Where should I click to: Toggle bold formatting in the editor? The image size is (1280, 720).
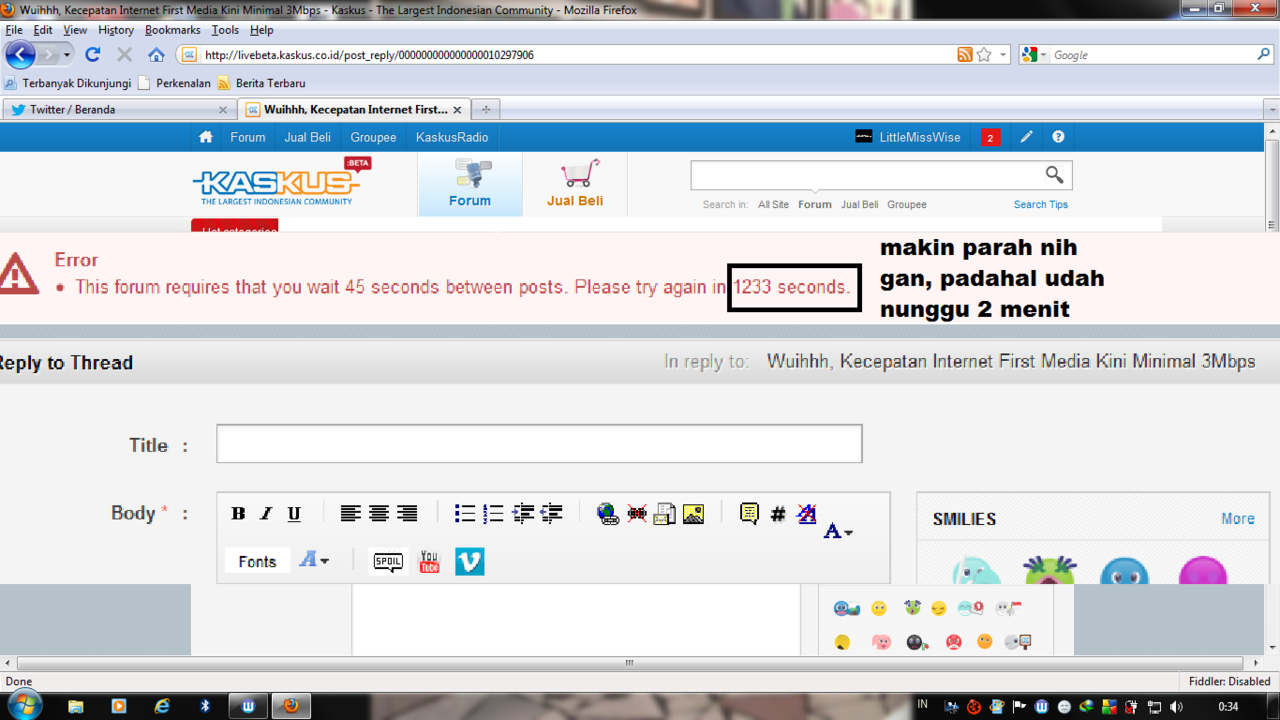point(238,513)
